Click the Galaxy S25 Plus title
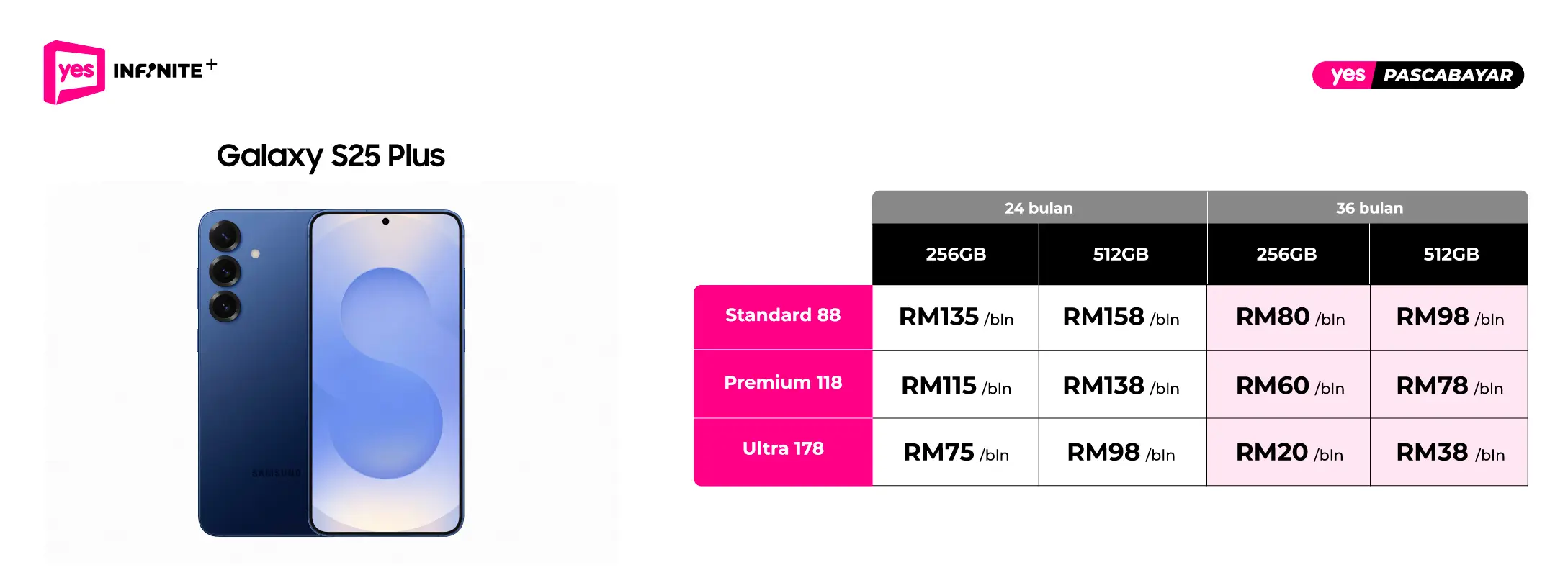The width and height of the screenshot is (1568, 588). pyautogui.click(x=331, y=156)
